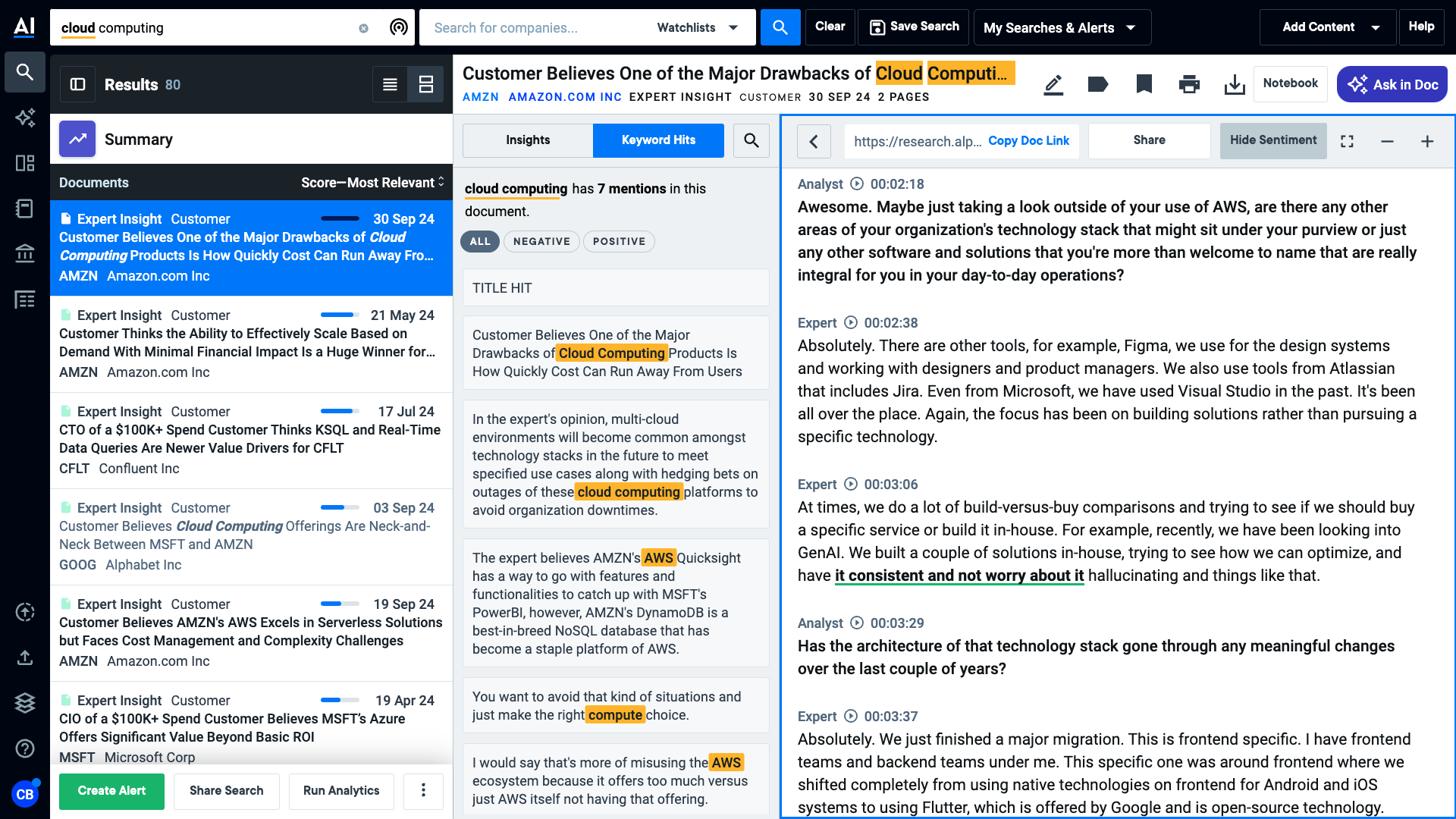Open the institution bank icon in sidebar
This screenshot has width=1456, height=819.
(25, 253)
